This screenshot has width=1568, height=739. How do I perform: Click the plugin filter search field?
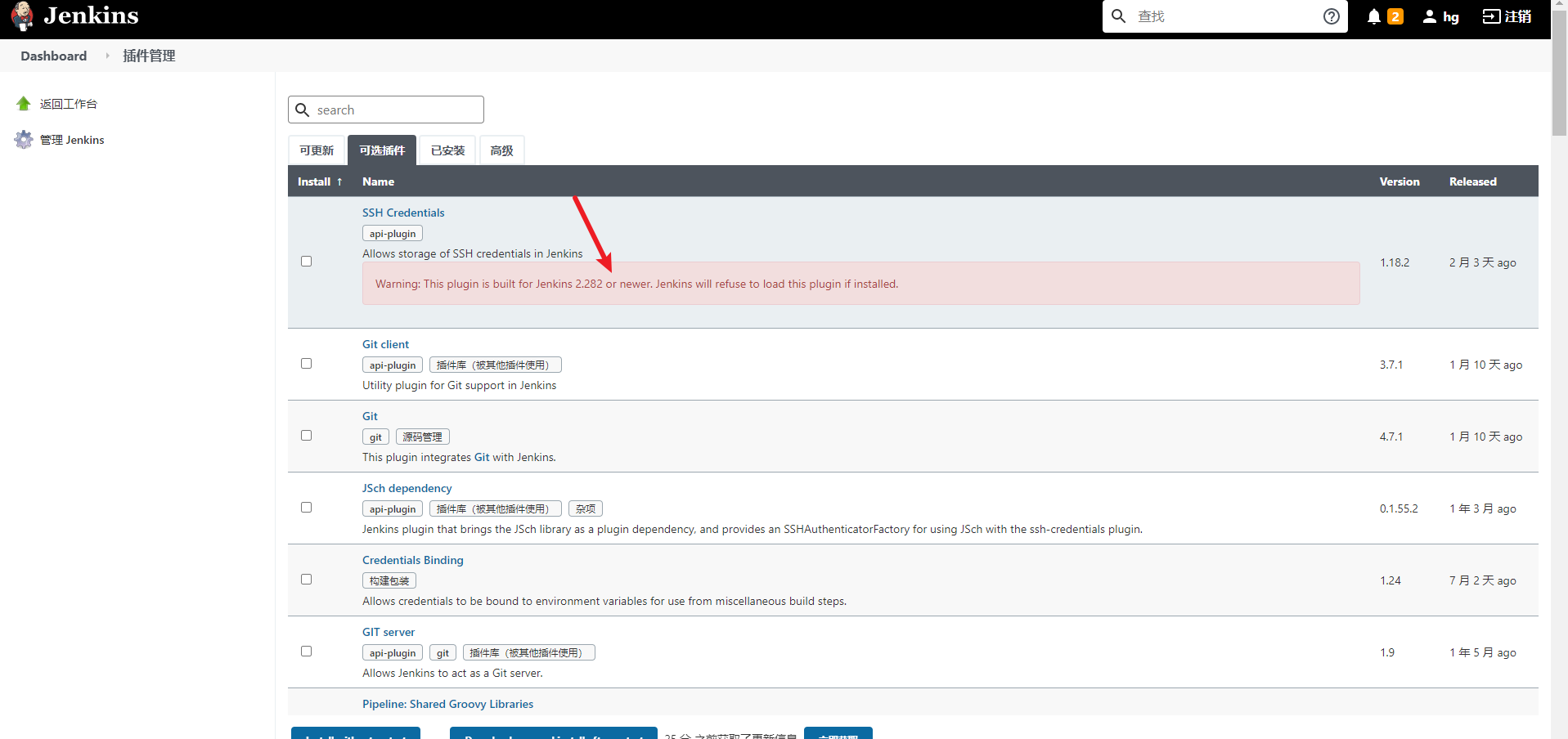click(386, 110)
